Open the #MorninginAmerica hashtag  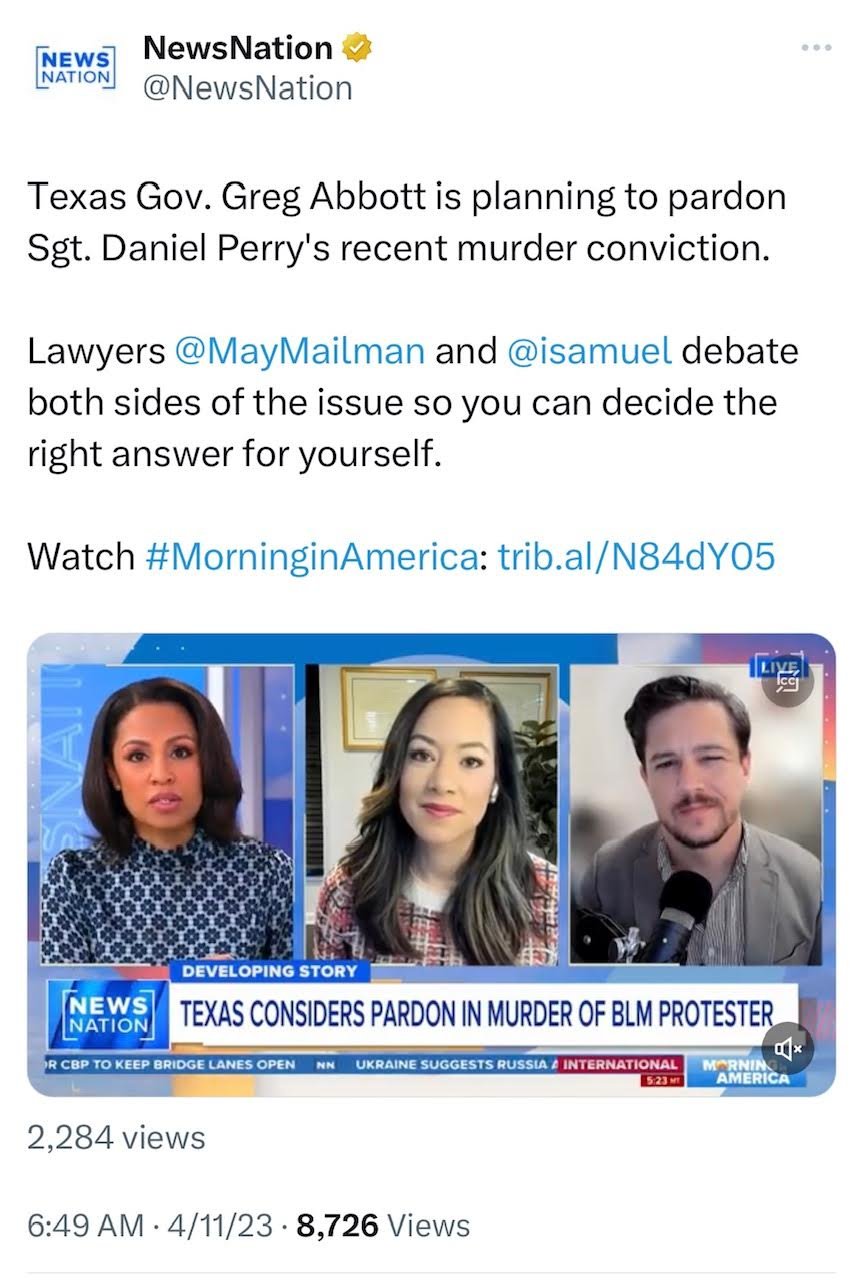[x=312, y=555]
